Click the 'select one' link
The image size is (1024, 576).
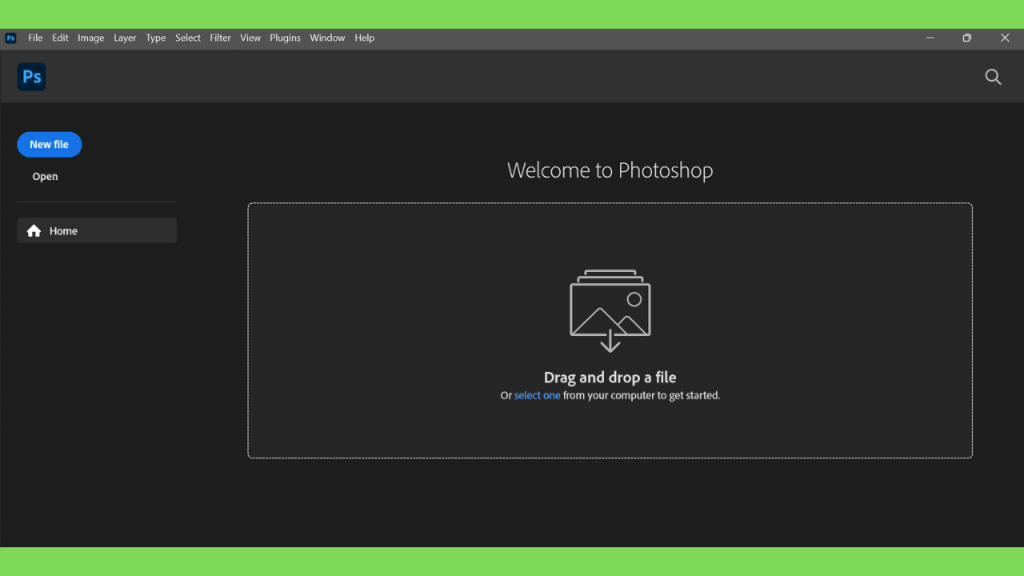tap(537, 395)
